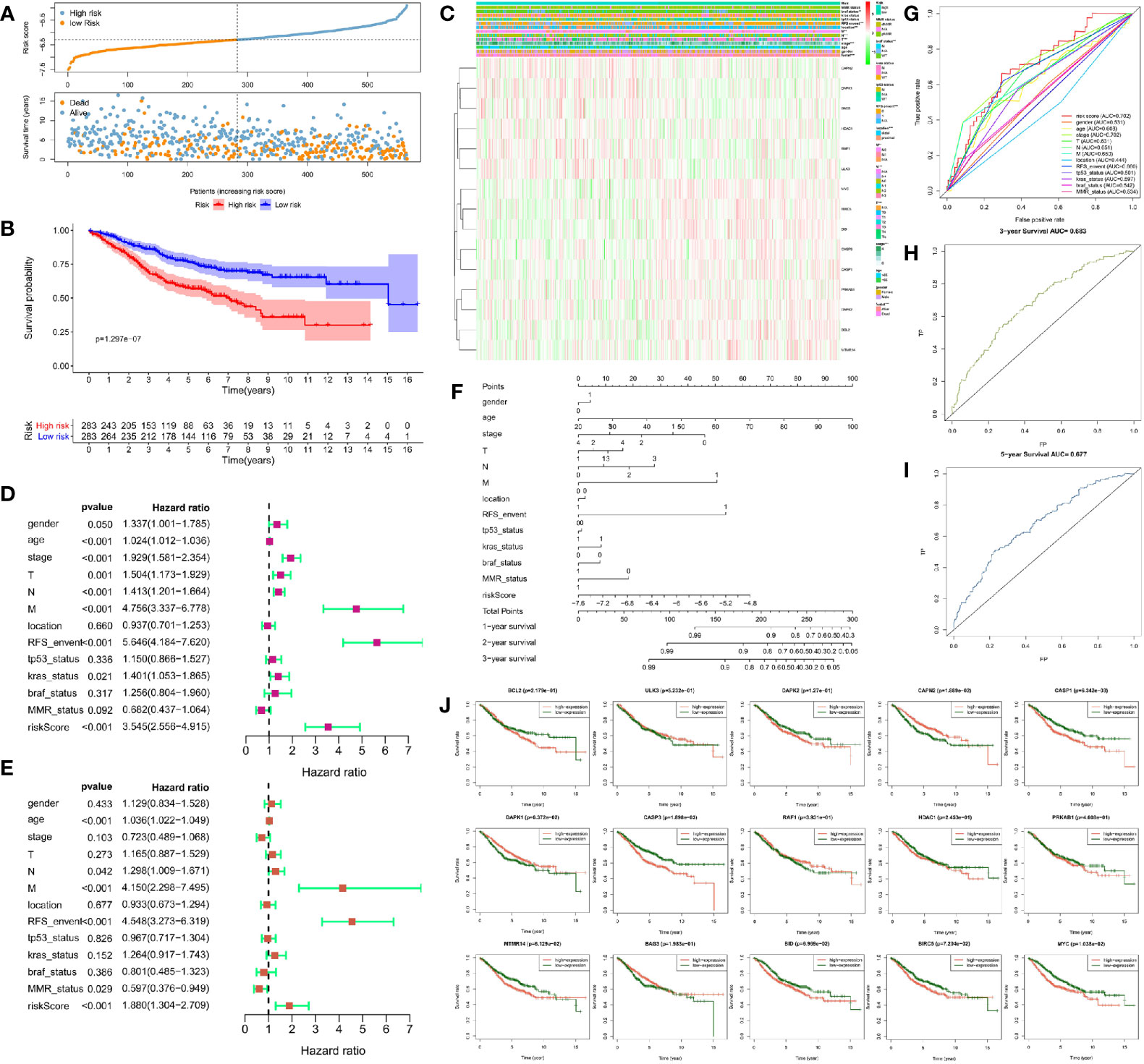
Task: Click the 'riskScore' row label in the nomogram
Action: (499, 595)
